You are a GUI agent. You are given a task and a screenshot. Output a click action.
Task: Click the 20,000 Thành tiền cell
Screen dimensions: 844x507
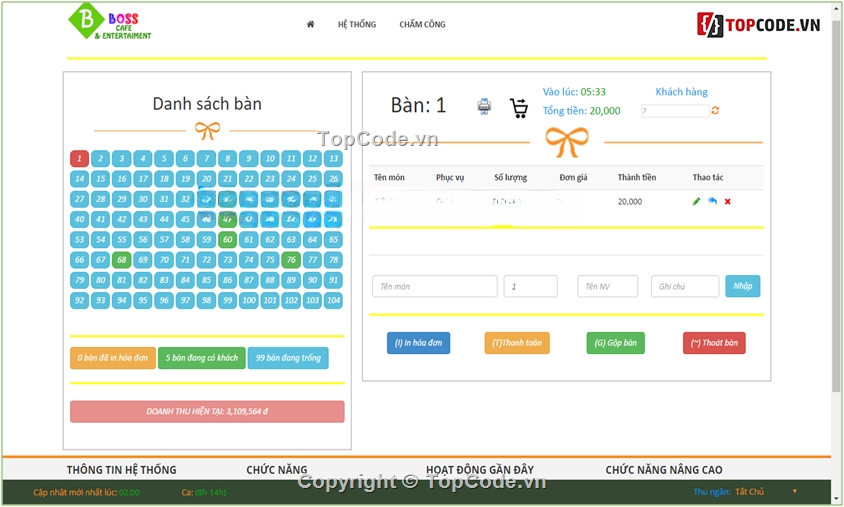(630, 202)
